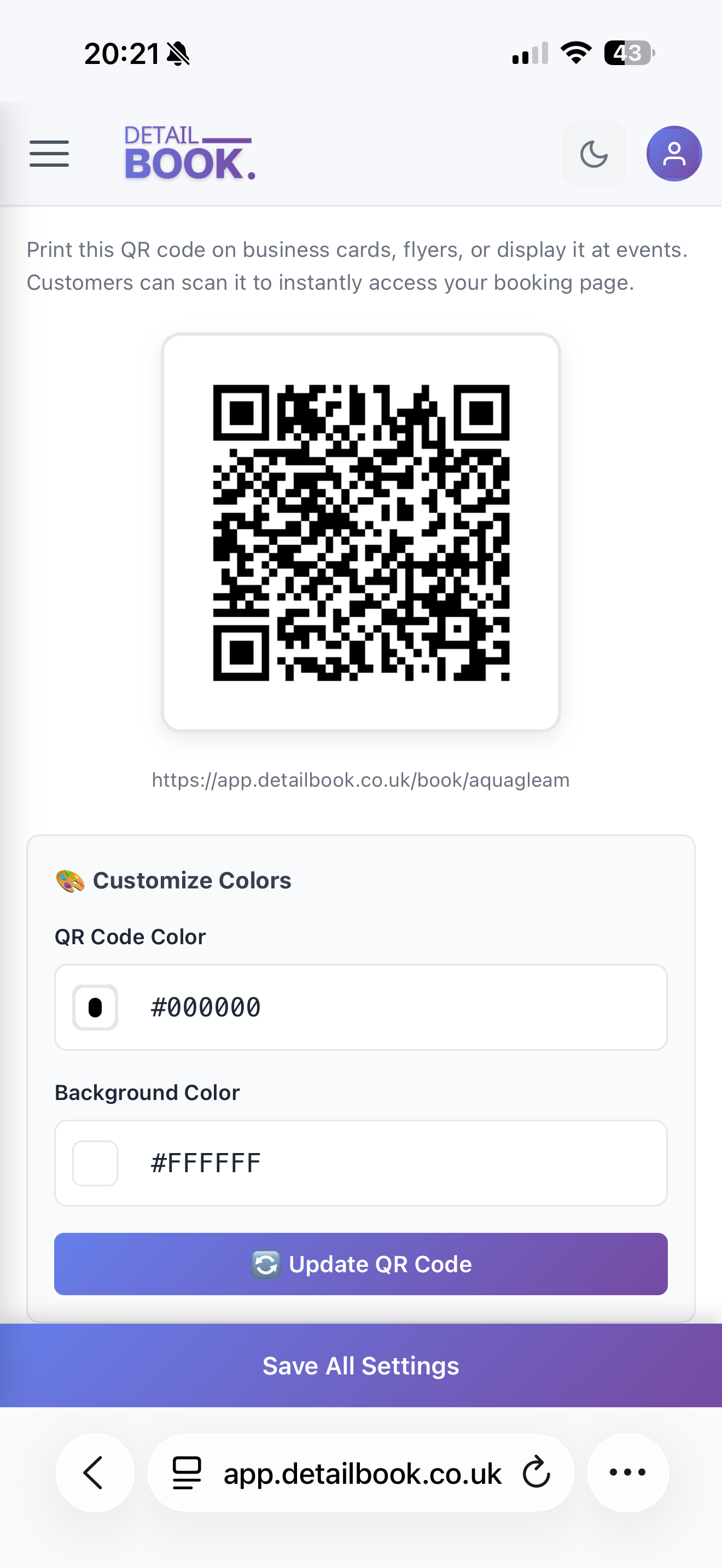Open the black QR Code Color swatch
The image size is (722, 1568).
point(95,1008)
